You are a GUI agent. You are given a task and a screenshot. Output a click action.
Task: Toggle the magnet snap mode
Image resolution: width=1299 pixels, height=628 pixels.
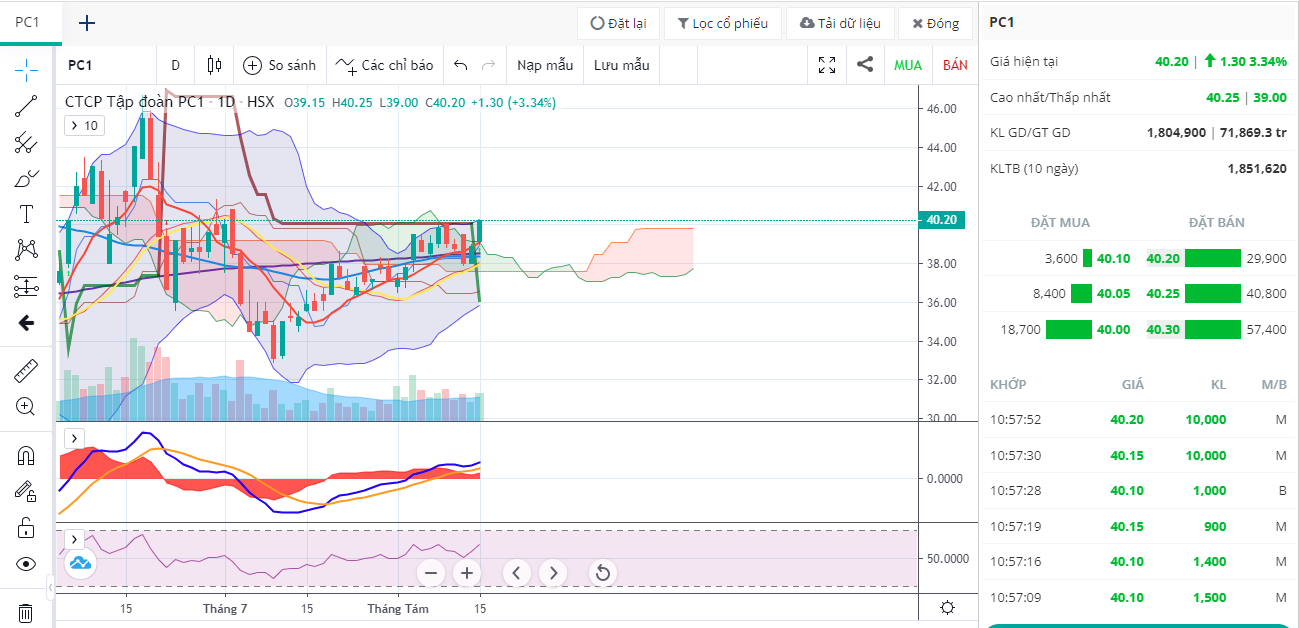click(26, 456)
